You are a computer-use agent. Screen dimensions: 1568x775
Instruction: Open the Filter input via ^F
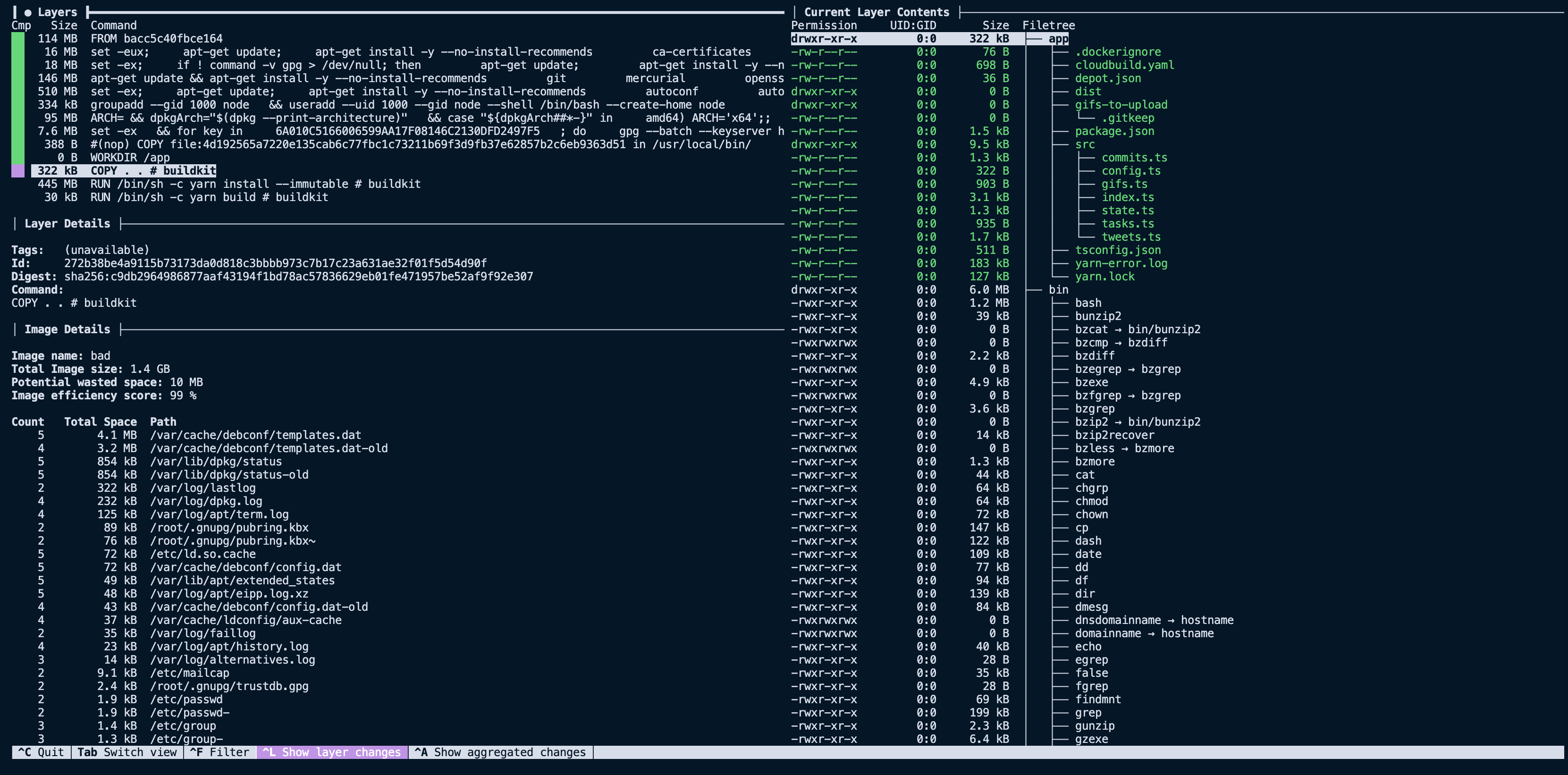click(220, 752)
